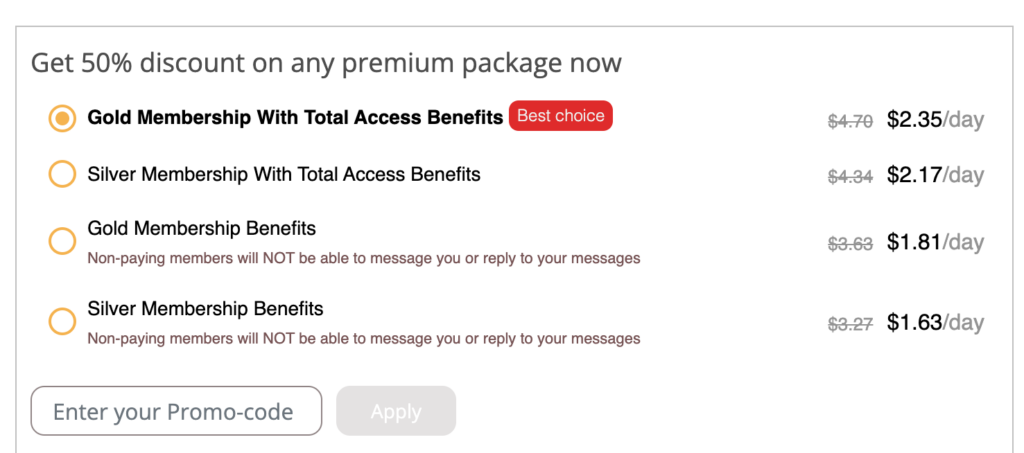The image size is (1024, 453).
Task: Select the Gold Membership Benefits radio button
Action: 62,241
